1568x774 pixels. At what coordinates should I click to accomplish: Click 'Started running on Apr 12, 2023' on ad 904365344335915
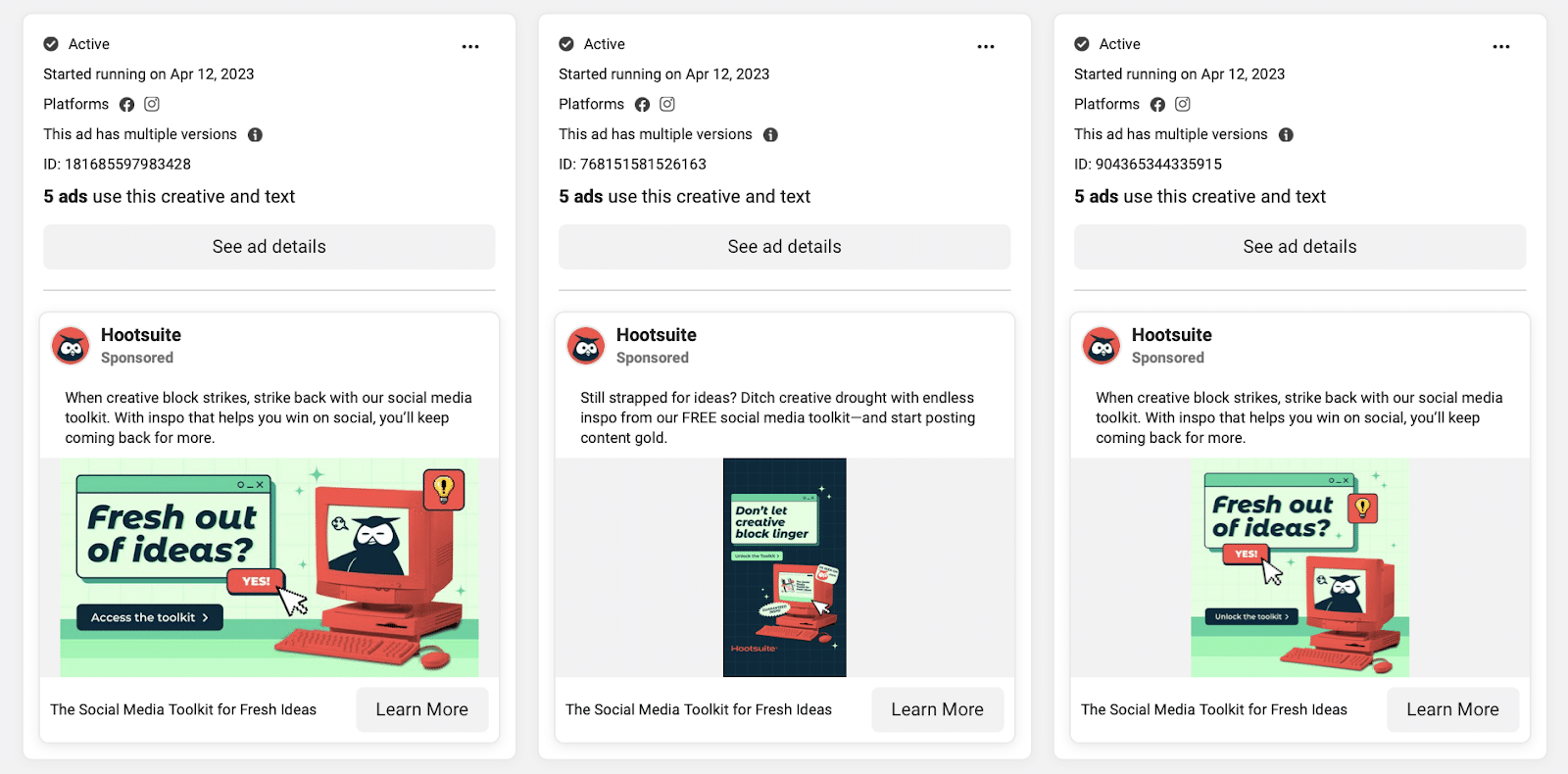click(1180, 74)
